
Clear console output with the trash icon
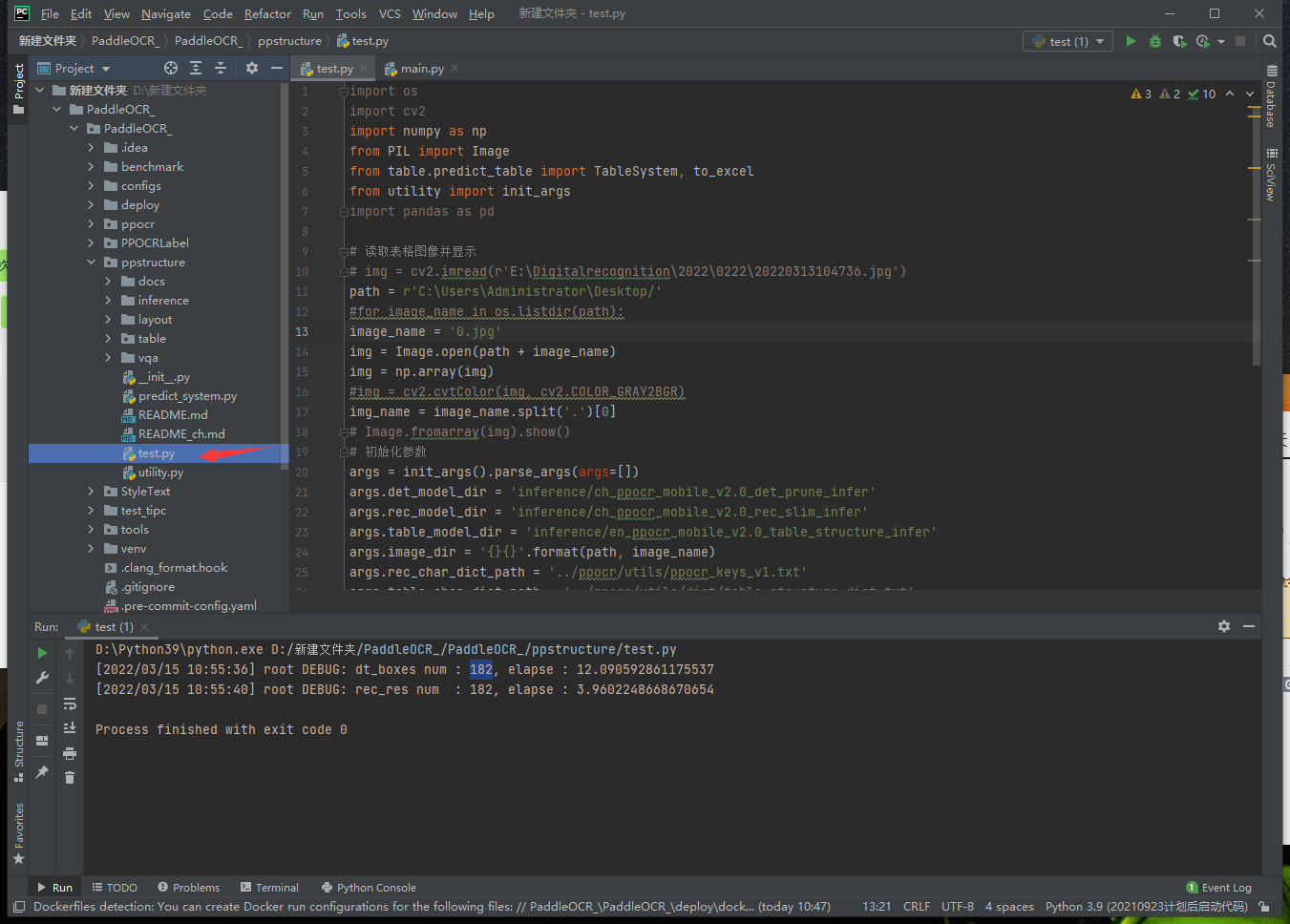pos(70,778)
